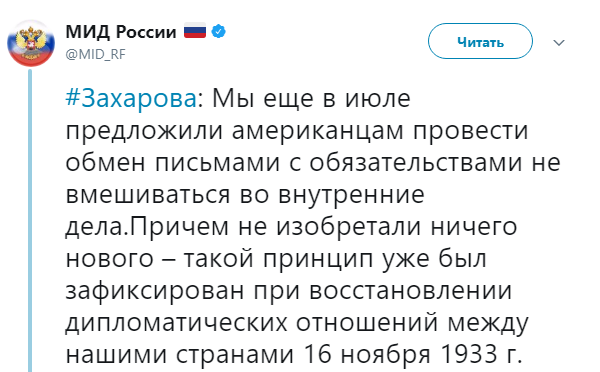600x372 pixels.
Task: Click the word вмешиваться in the tweet
Action: (148, 194)
